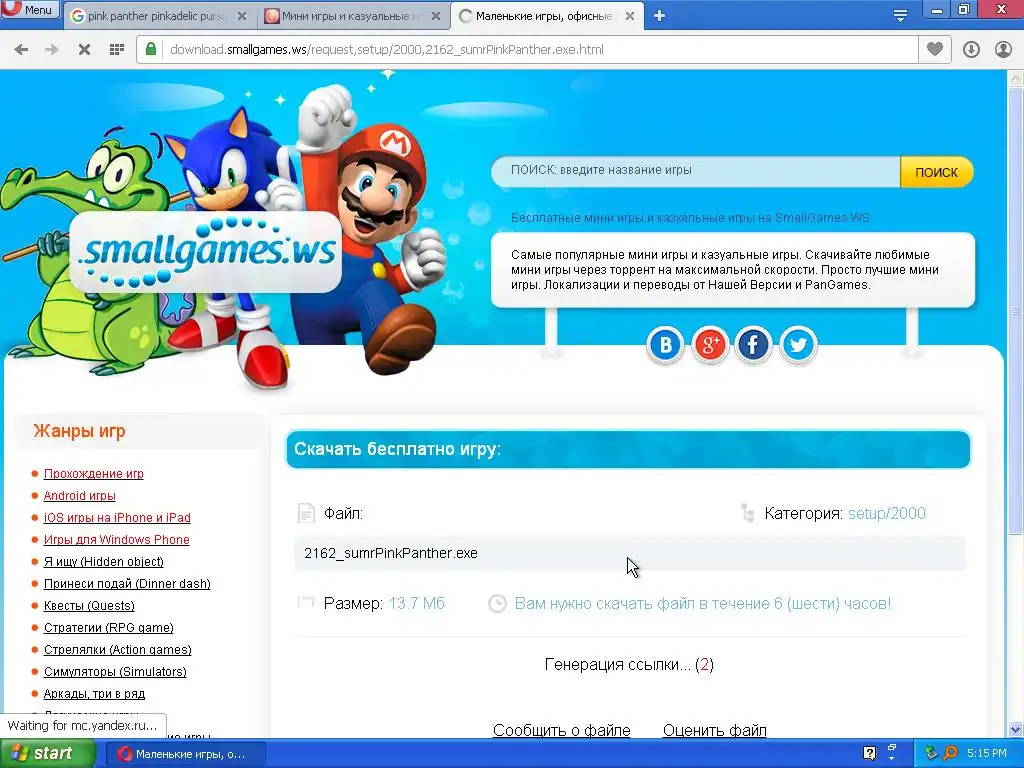Open a new tab with the plus button
Image resolution: width=1024 pixels, height=768 pixels.
click(660, 16)
